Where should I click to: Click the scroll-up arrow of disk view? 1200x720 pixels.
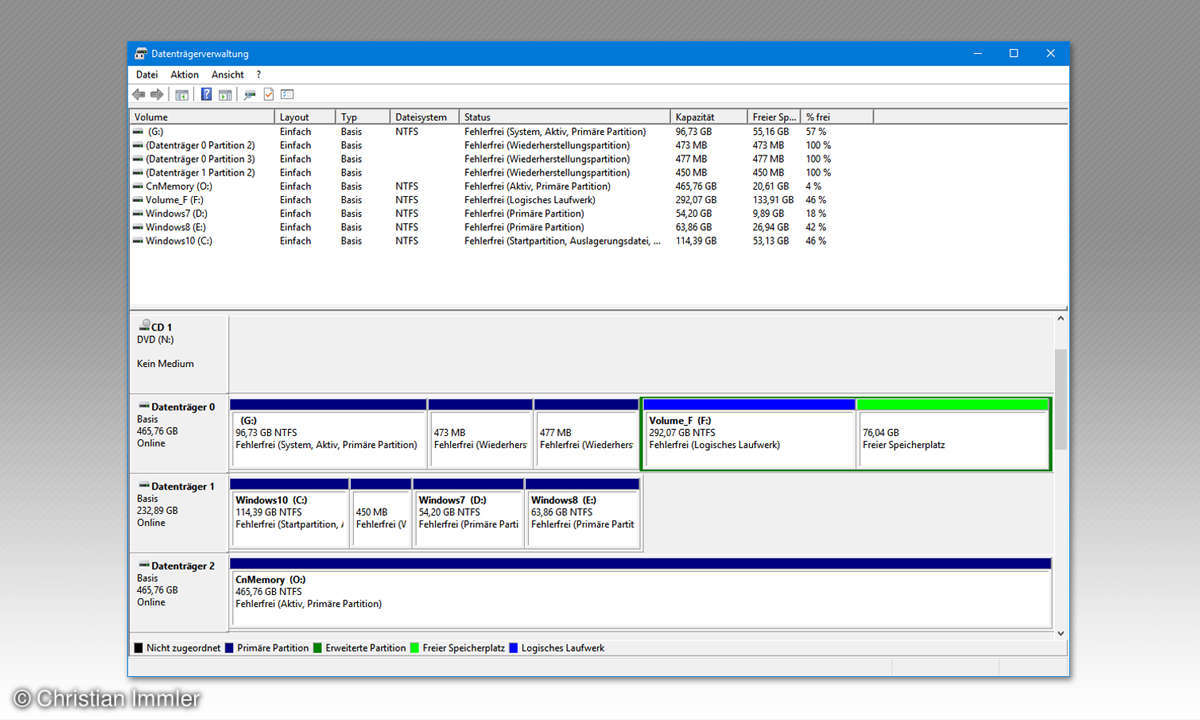click(x=1061, y=319)
